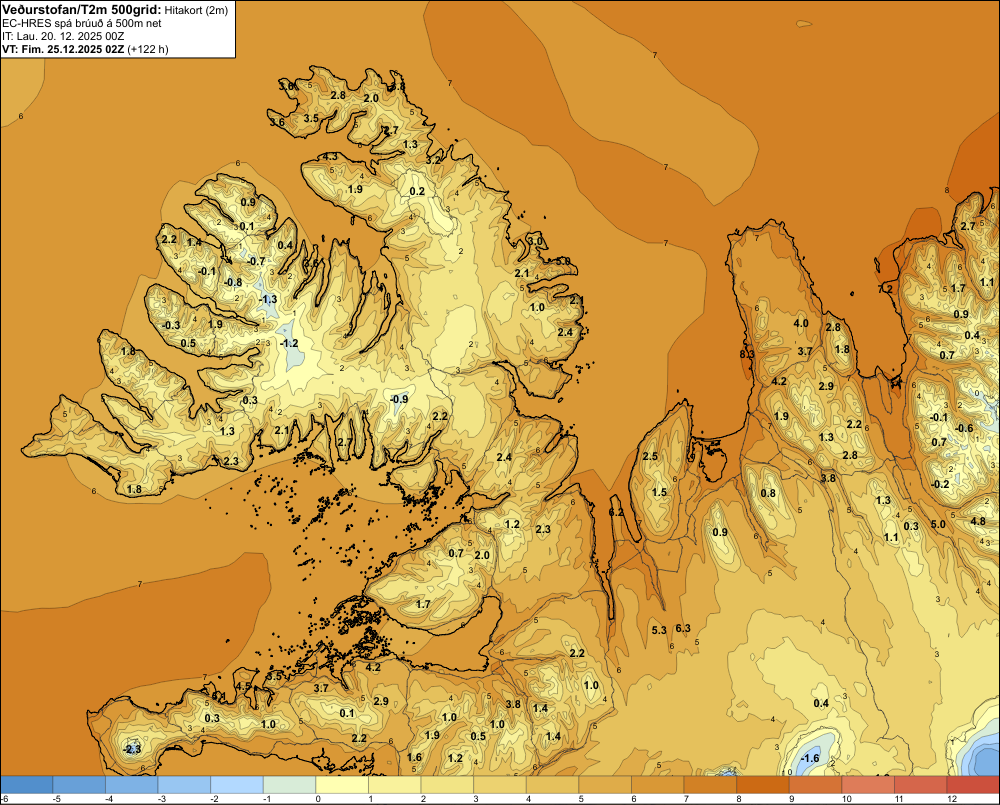Image resolution: width=1000 pixels, height=805 pixels.
Task: Choose the legend swatch between 4 and 5
Action: pyautogui.click(x=552, y=785)
